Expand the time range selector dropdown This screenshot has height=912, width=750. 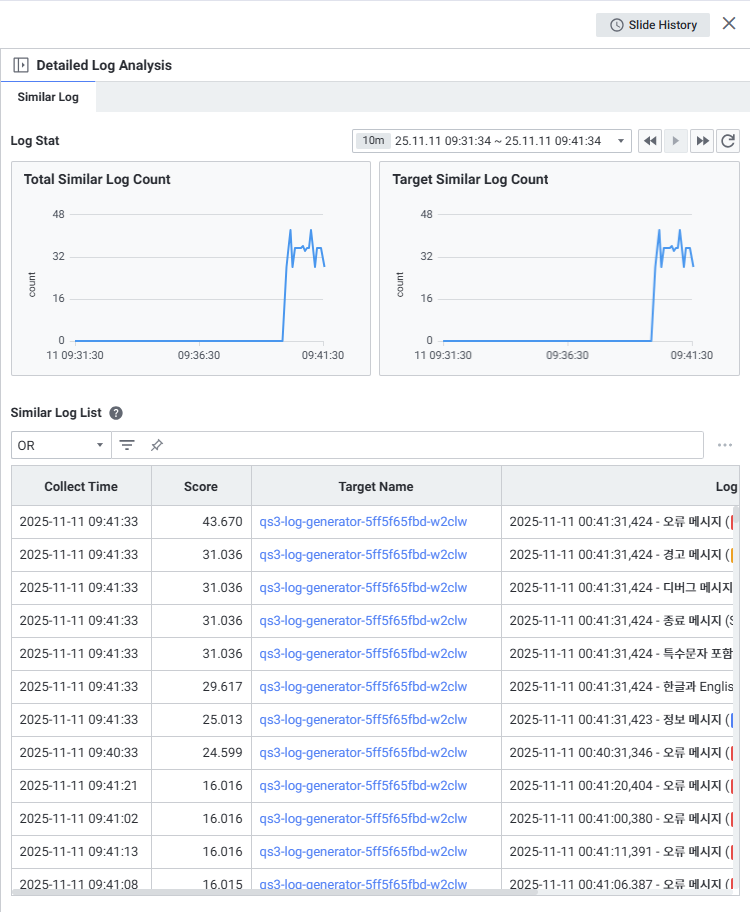tap(622, 141)
